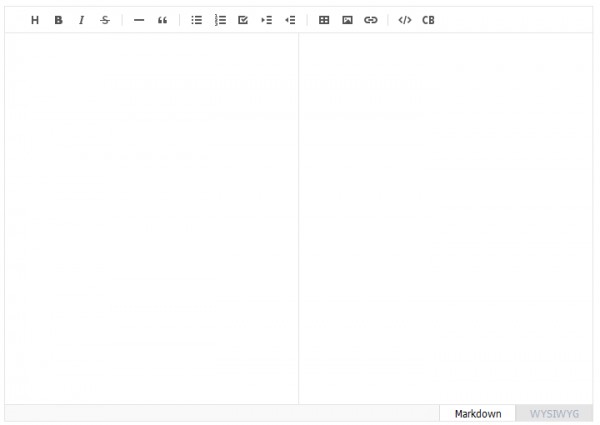Screen dimensions: 600x425
Task: Open the insert table popup
Action: tap(324, 20)
